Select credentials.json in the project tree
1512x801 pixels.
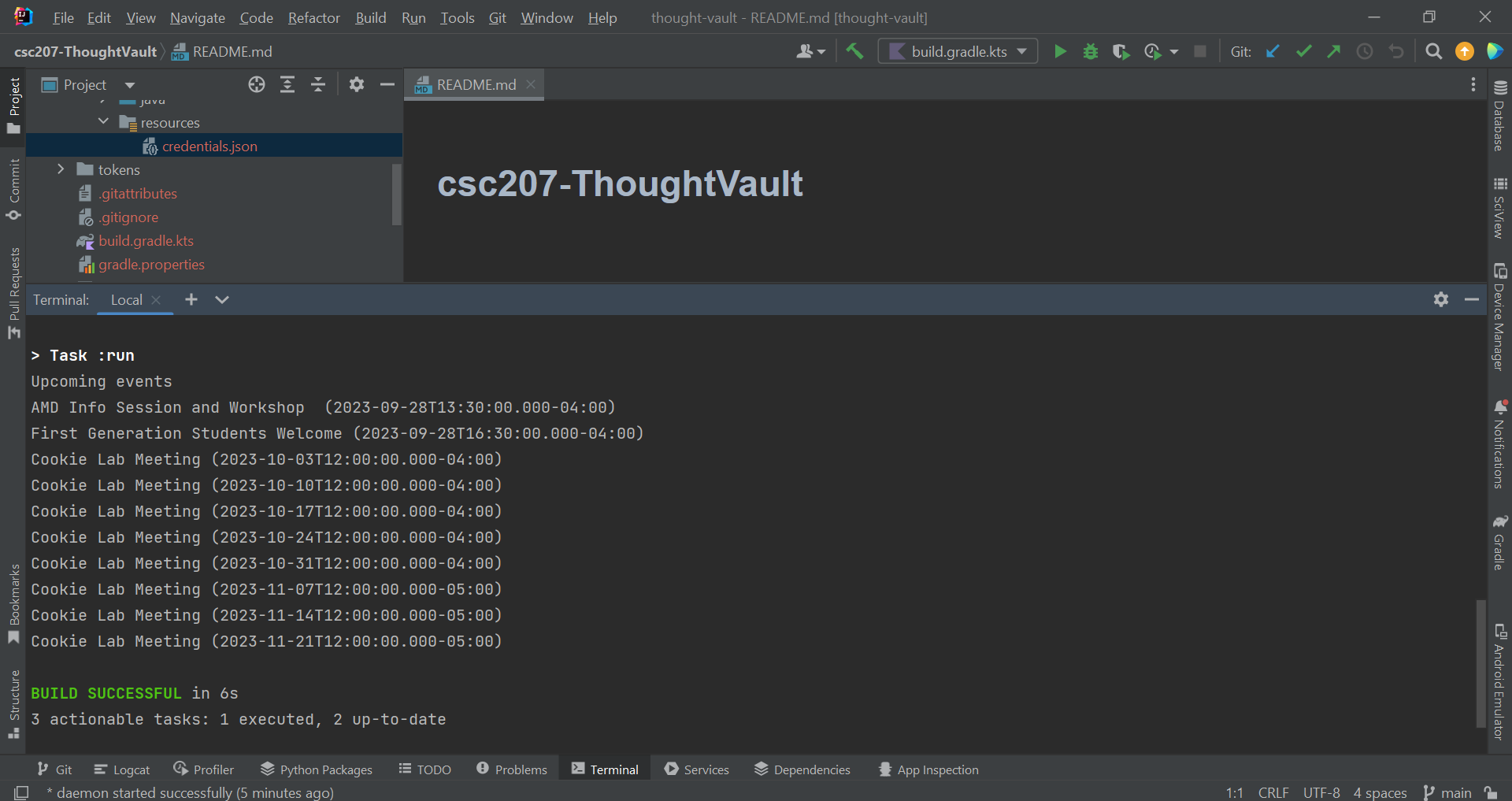209,146
